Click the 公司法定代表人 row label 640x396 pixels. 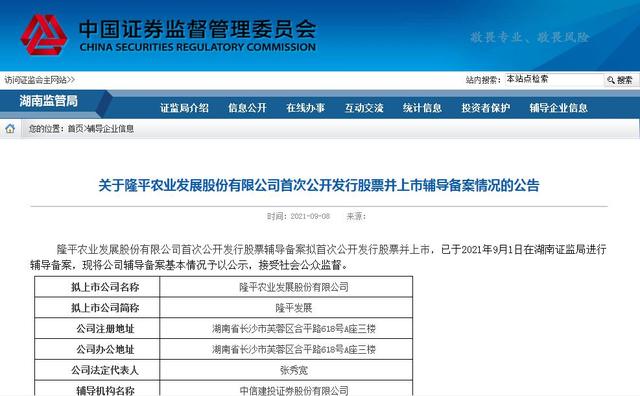105,370
